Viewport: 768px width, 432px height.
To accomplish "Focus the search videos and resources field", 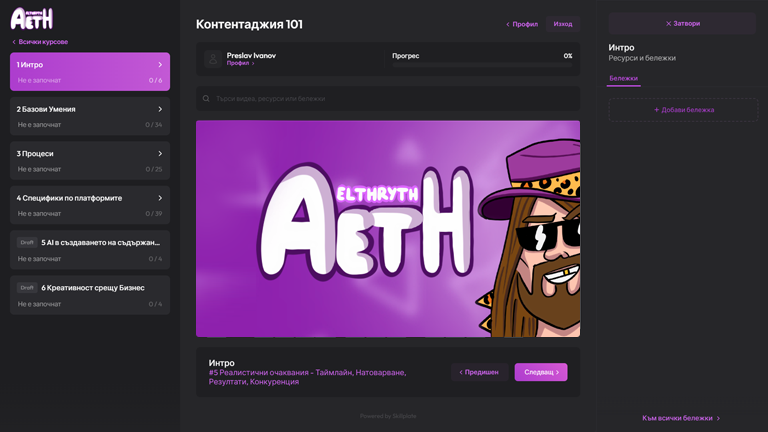I will click(390, 99).
